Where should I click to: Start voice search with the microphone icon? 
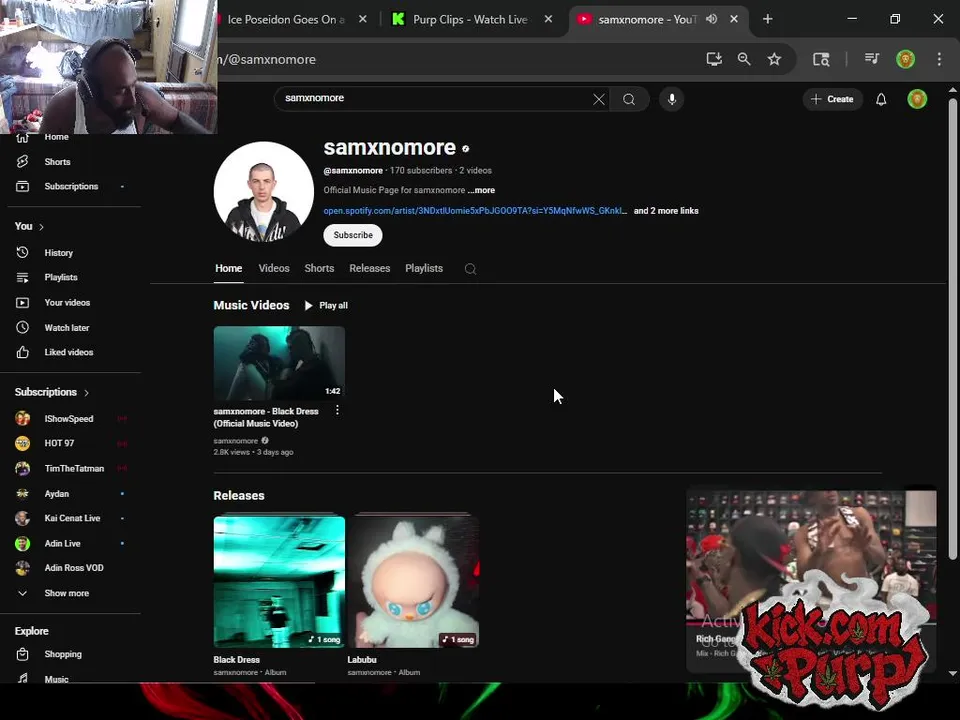click(x=672, y=99)
